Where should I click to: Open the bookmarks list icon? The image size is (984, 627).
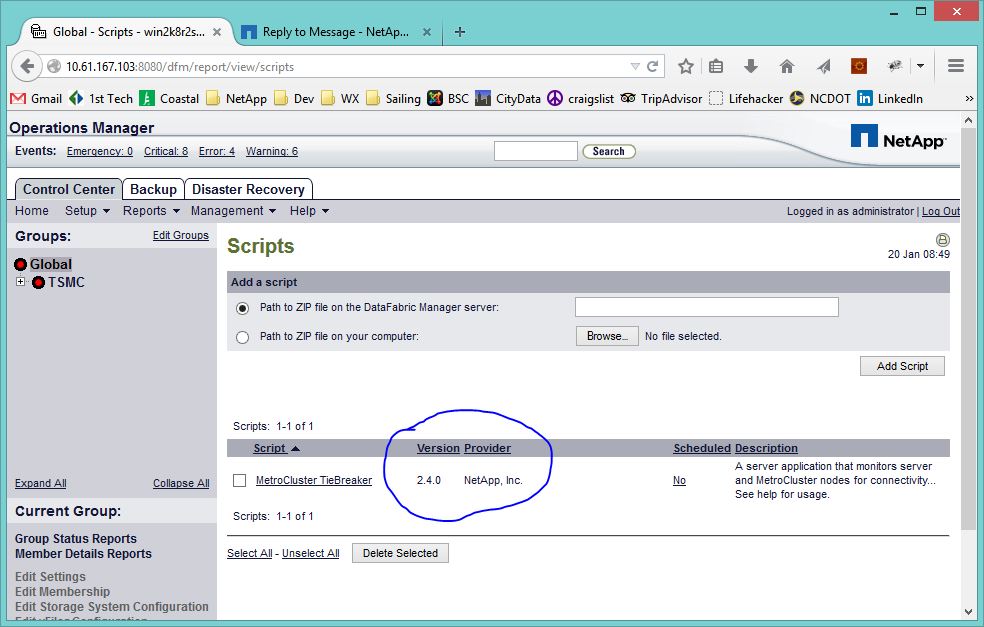(716, 67)
